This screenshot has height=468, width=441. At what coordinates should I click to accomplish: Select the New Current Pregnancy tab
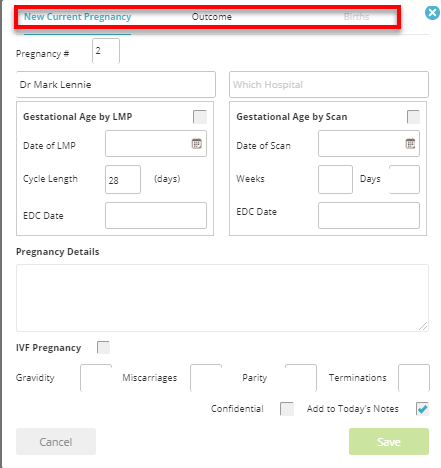tap(78, 17)
